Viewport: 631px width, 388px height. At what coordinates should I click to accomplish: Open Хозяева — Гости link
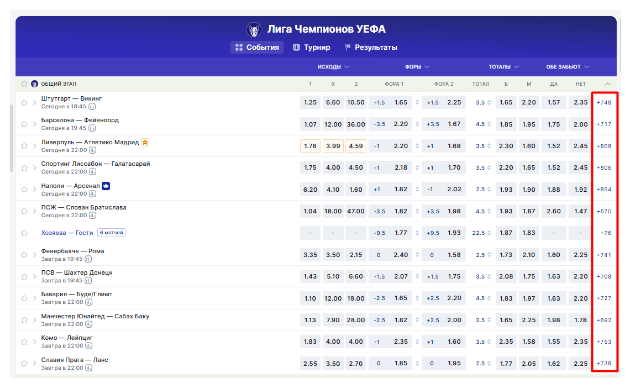tap(67, 233)
